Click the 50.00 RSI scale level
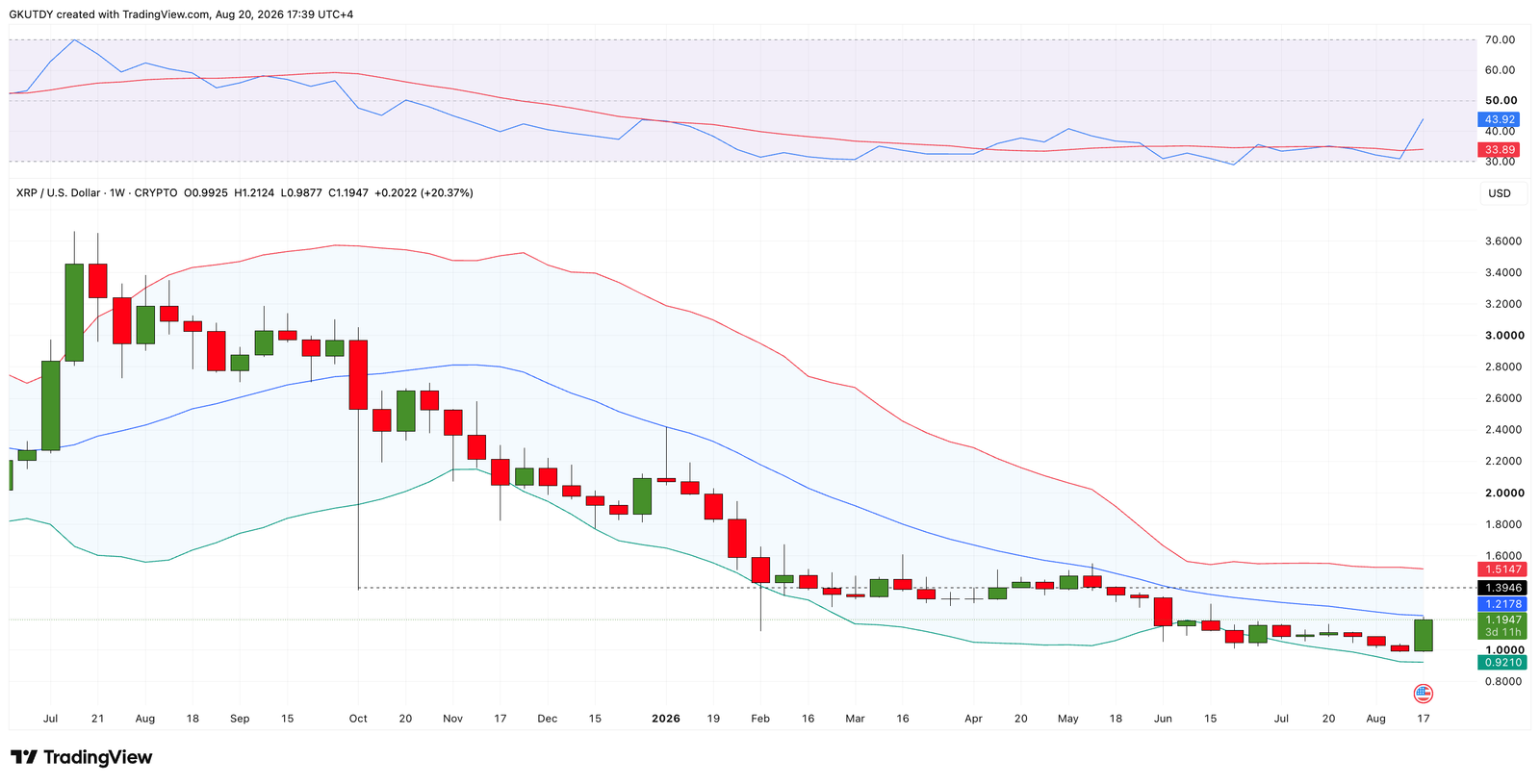Screen dimensions: 1540x784 pyautogui.click(x=1501, y=100)
